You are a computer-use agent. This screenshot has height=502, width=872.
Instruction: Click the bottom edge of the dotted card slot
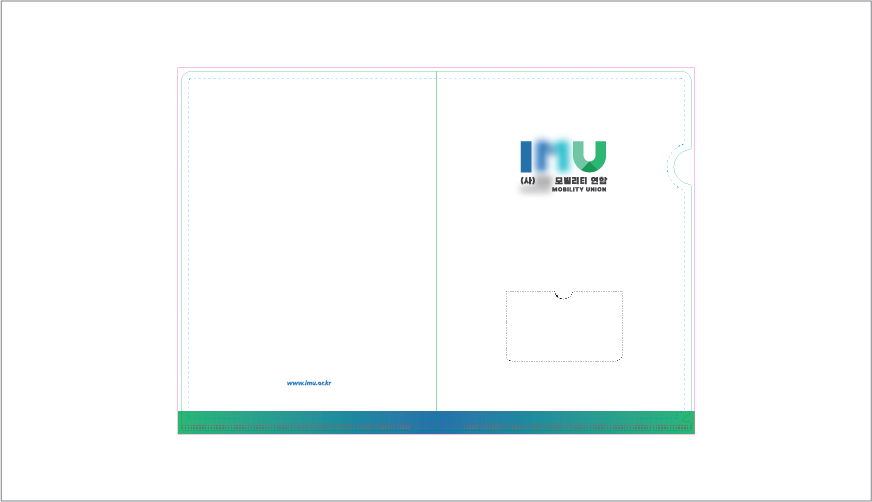tap(564, 361)
